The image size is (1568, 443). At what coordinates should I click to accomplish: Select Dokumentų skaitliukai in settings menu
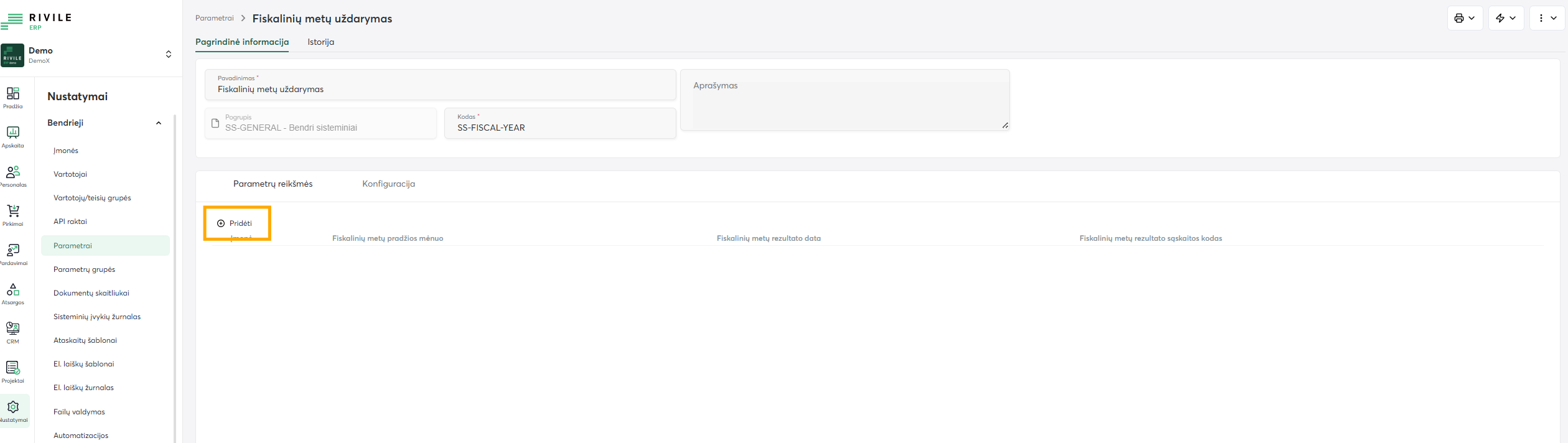(91, 293)
